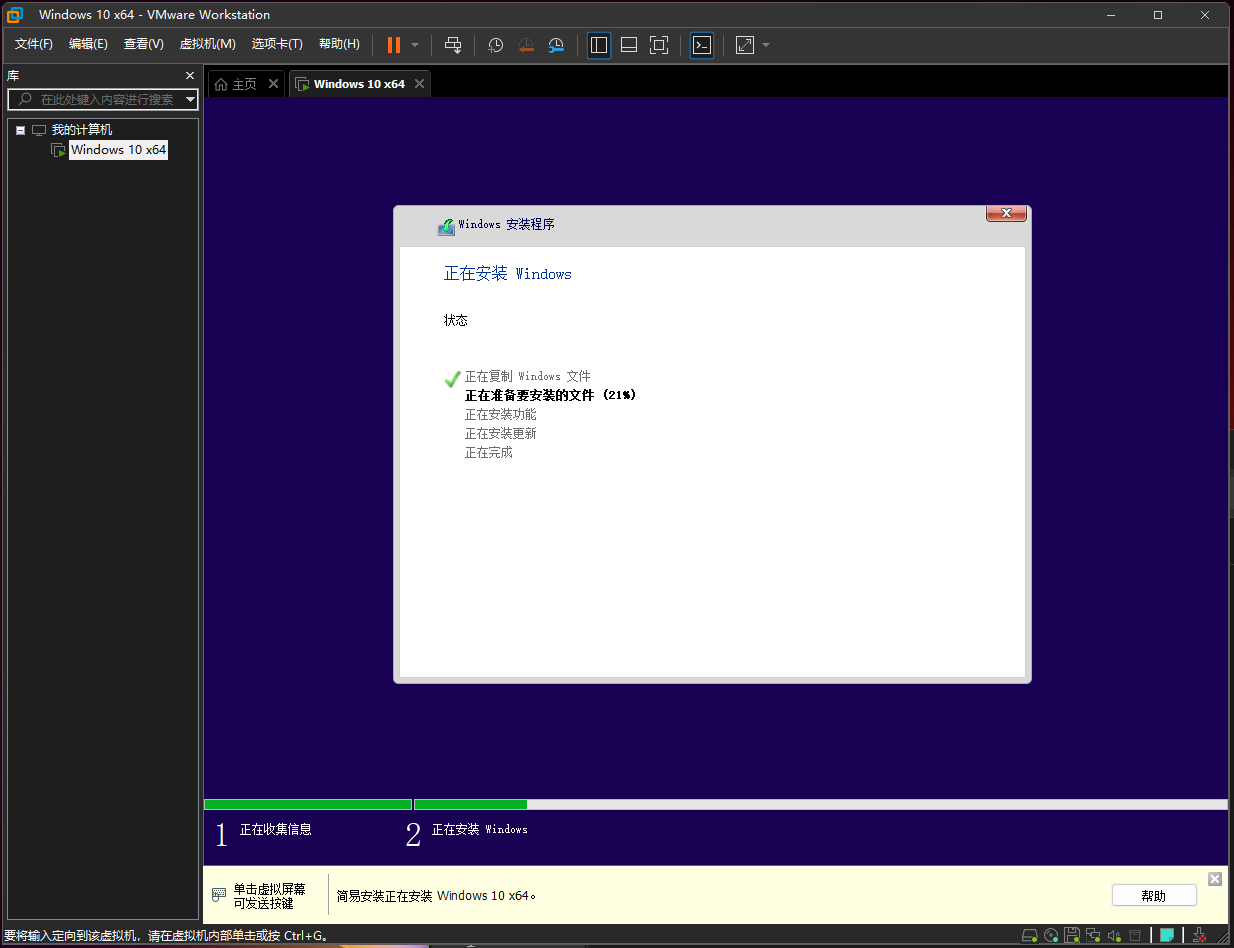Image resolution: width=1234 pixels, height=948 pixels.
Task: Click the CD/DVD device status icon
Action: coord(1051,936)
